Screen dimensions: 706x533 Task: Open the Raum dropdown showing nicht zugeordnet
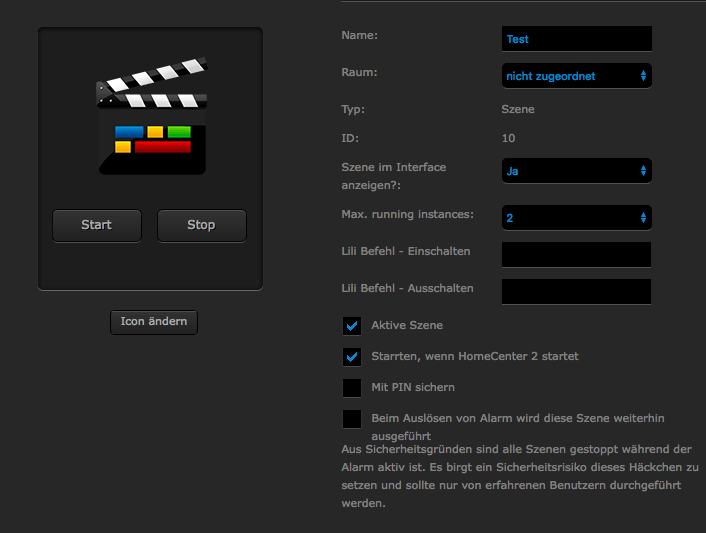pyautogui.click(x=576, y=75)
